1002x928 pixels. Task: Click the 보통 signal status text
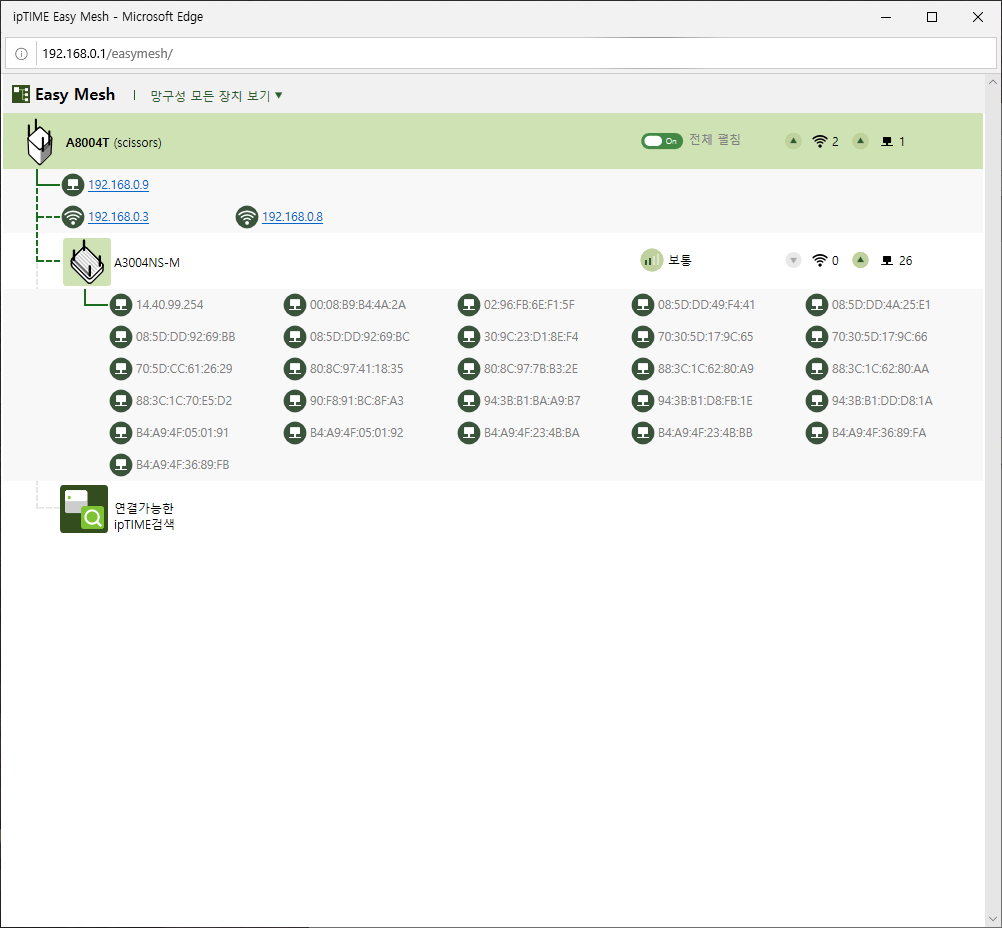click(x=680, y=260)
